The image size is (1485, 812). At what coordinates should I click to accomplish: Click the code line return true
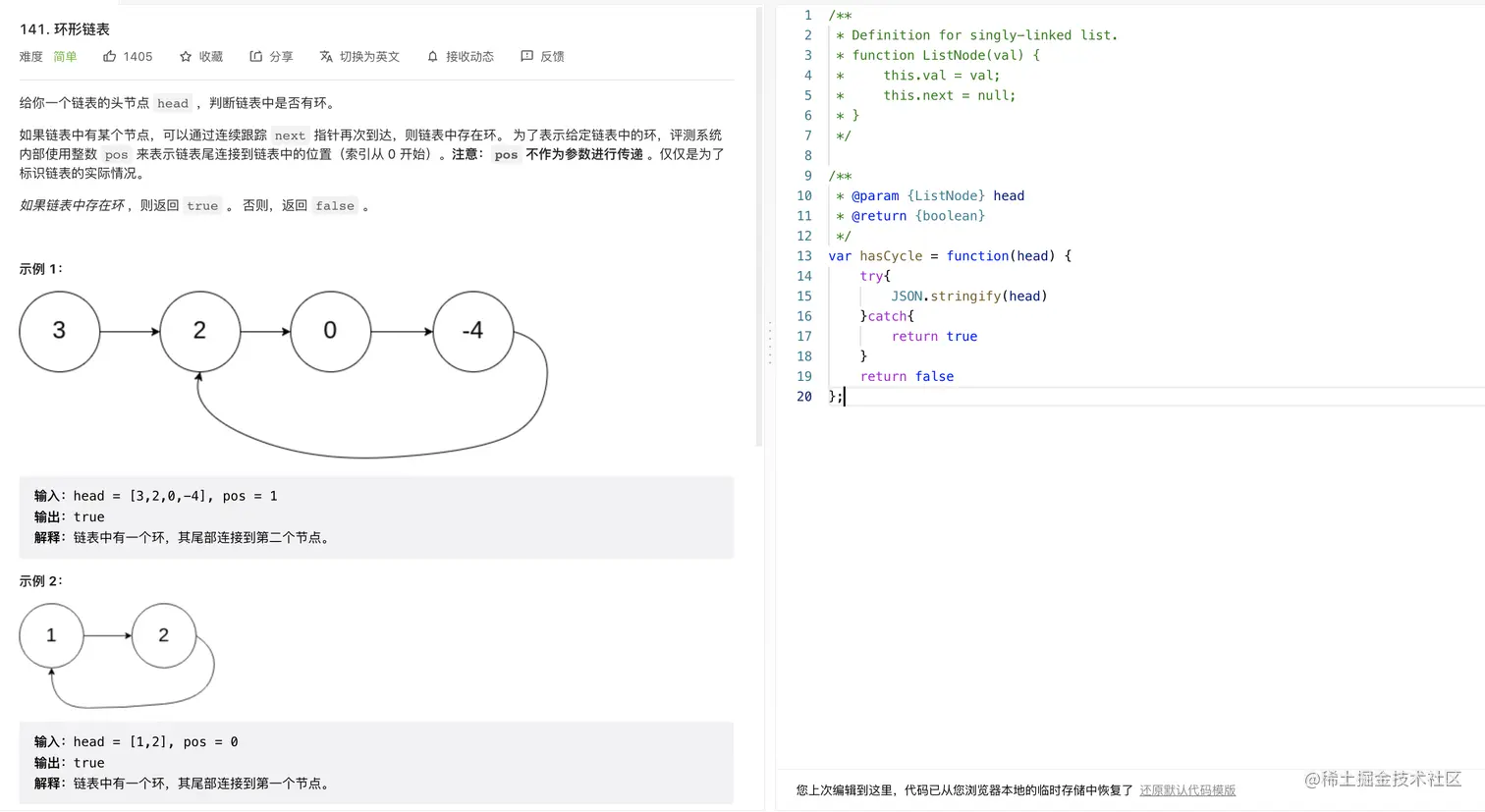pyautogui.click(x=934, y=337)
